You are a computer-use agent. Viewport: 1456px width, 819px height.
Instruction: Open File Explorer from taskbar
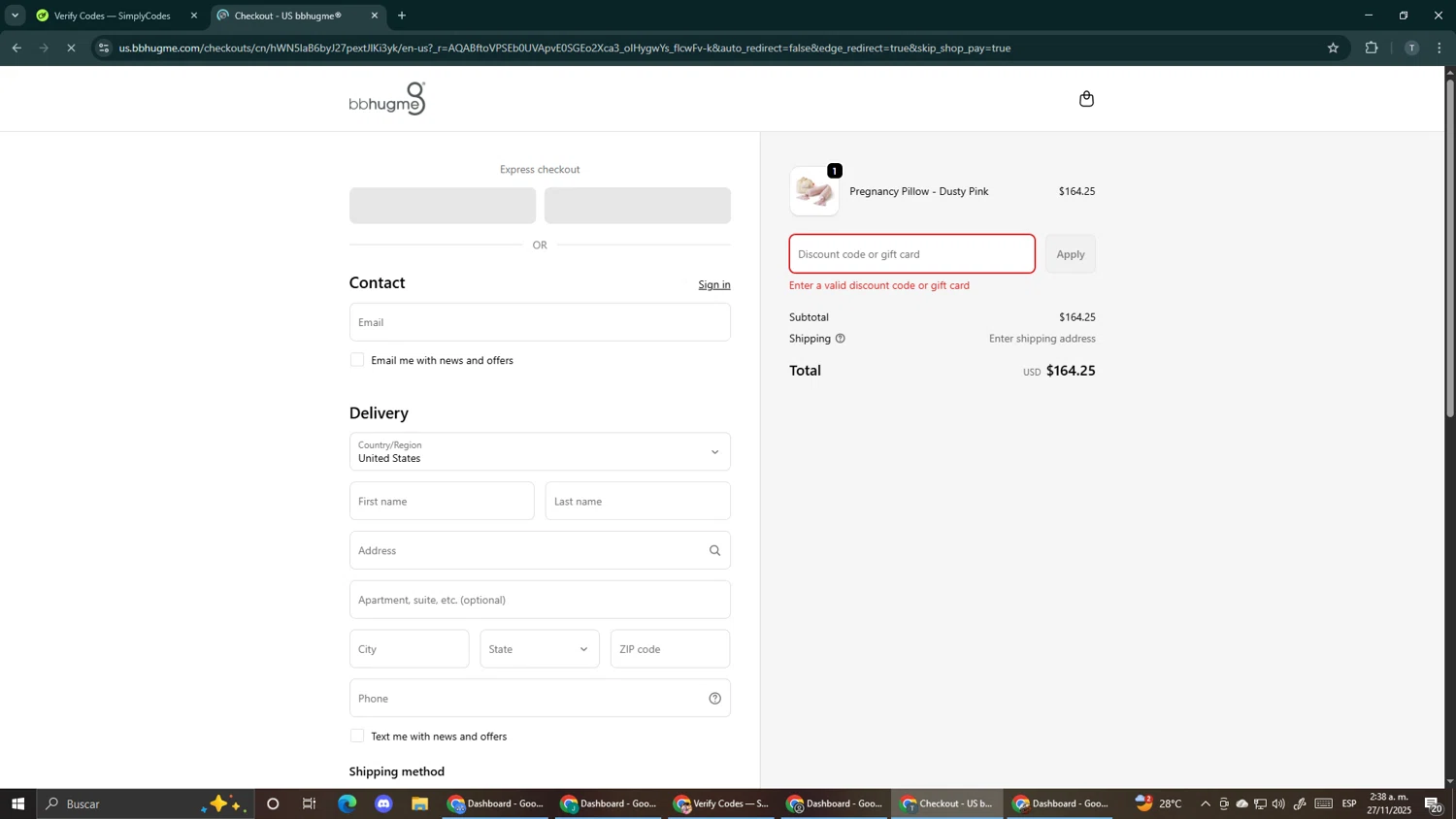(x=420, y=803)
